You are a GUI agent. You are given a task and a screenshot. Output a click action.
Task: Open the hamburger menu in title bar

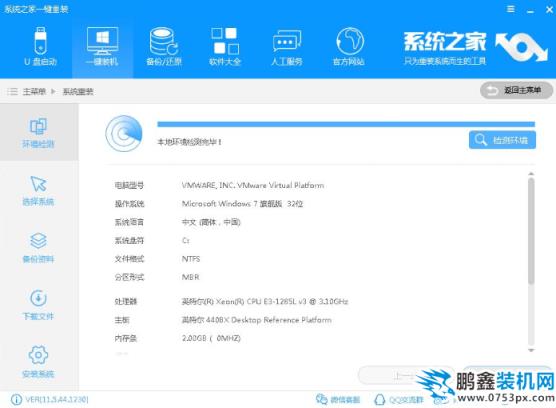click(x=511, y=9)
